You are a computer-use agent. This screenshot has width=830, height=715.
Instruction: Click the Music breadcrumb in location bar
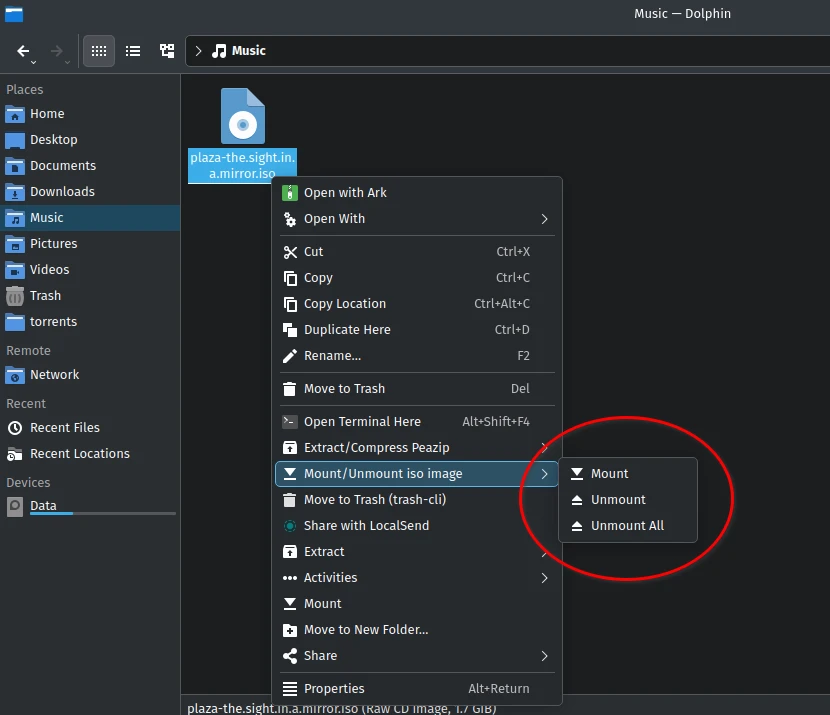[239, 51]
